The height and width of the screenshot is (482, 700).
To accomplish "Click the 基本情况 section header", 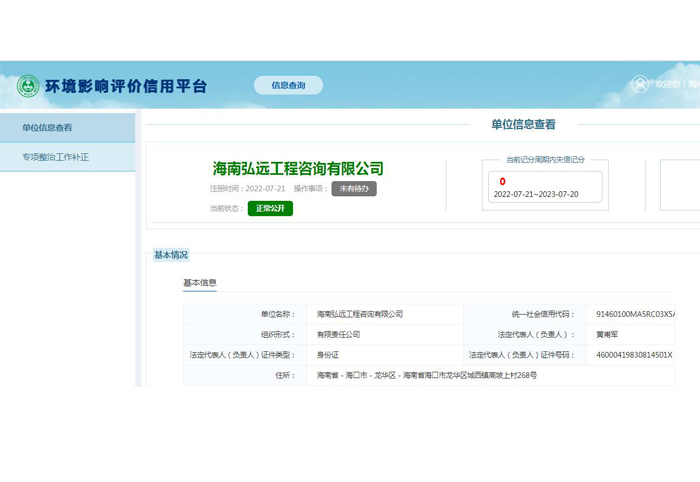I will point(170,255).
